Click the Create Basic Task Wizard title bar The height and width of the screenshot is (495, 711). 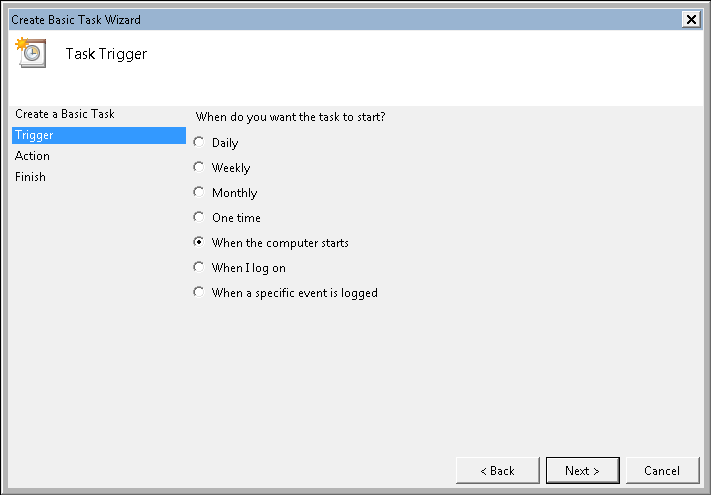pyautogui.click(x=300, y=19)
